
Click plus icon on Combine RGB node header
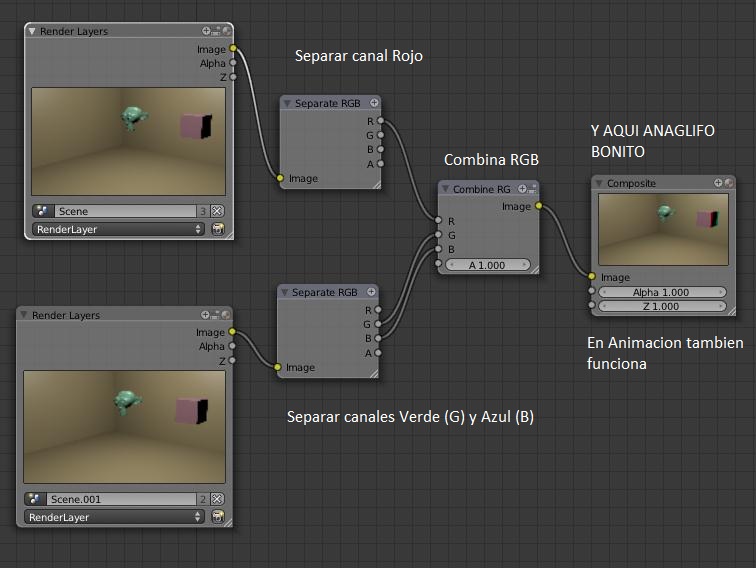tap(522, 189)
